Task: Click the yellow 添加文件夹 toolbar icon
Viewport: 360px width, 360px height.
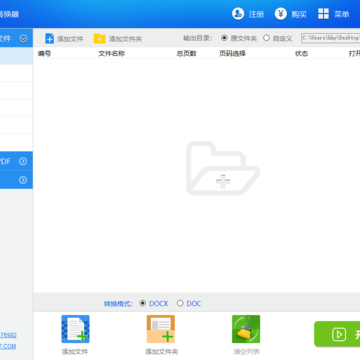Action: click(x=99, y=39)
